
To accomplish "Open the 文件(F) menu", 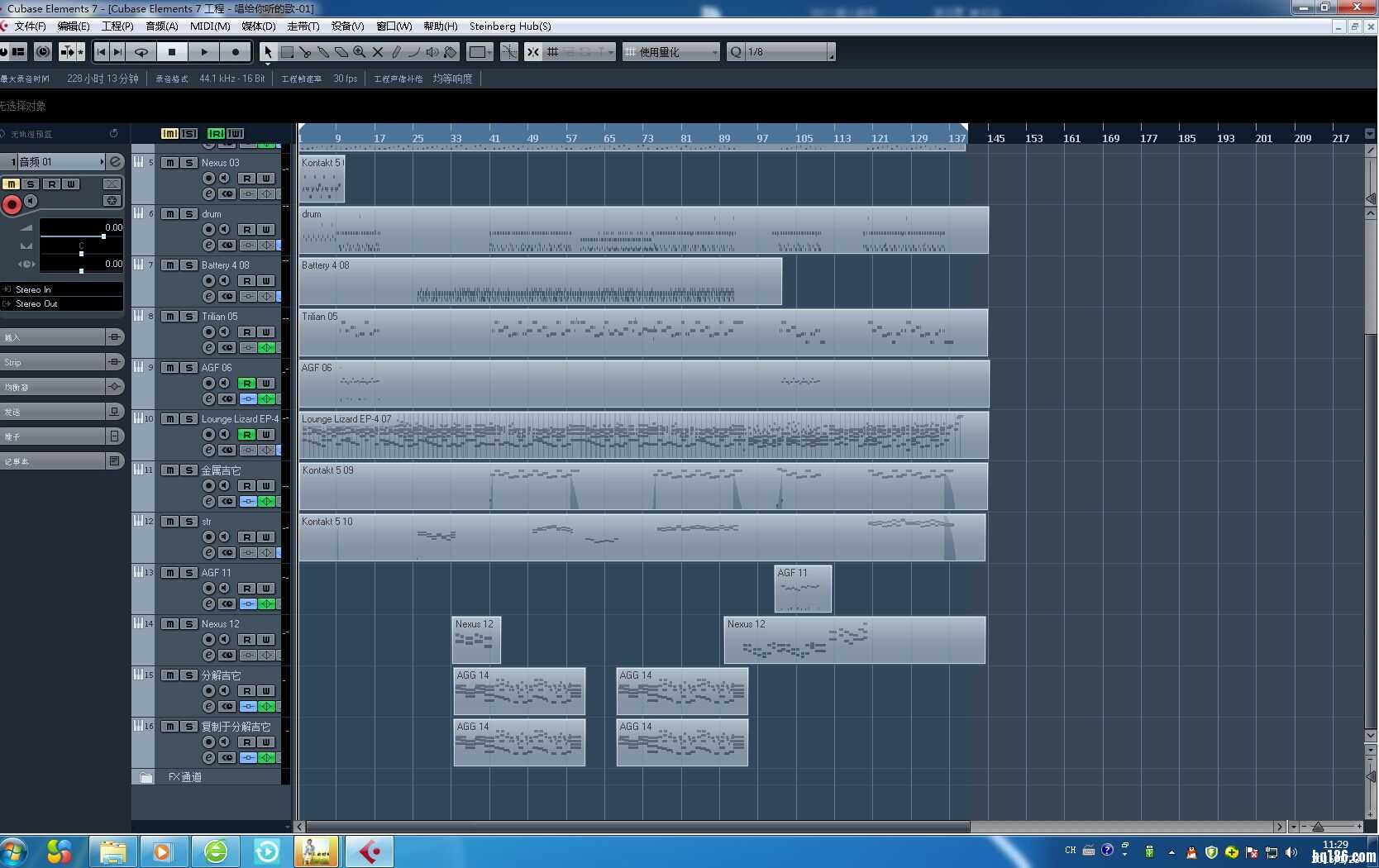I will (30, 26).
